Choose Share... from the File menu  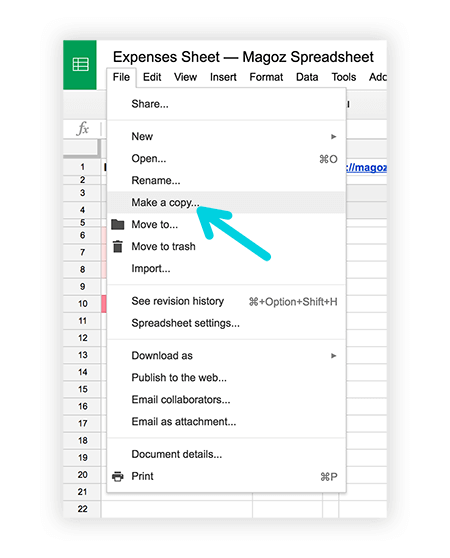226,104
